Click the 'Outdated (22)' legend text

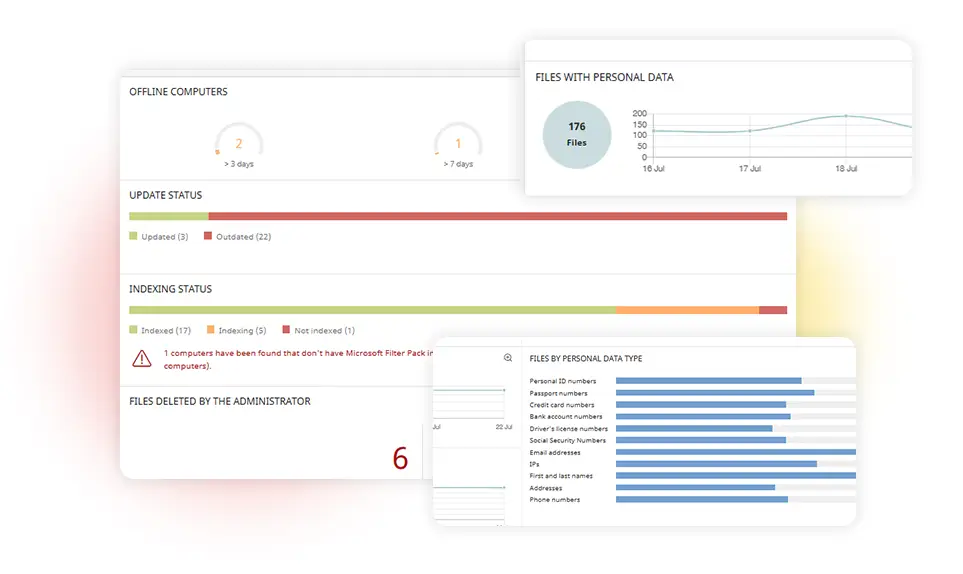(x=243, y=236)
